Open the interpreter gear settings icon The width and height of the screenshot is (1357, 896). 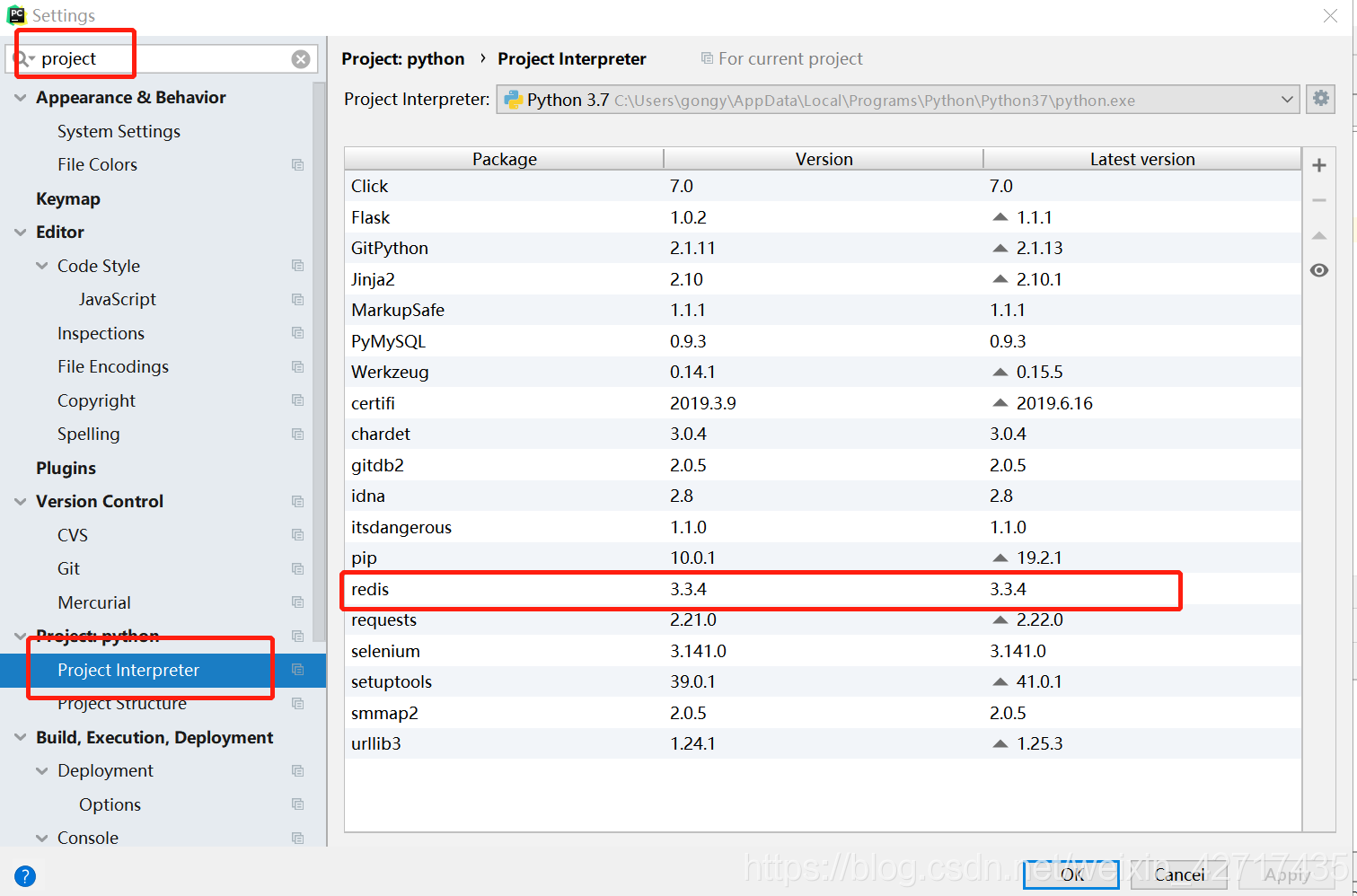click(1320, 99)
